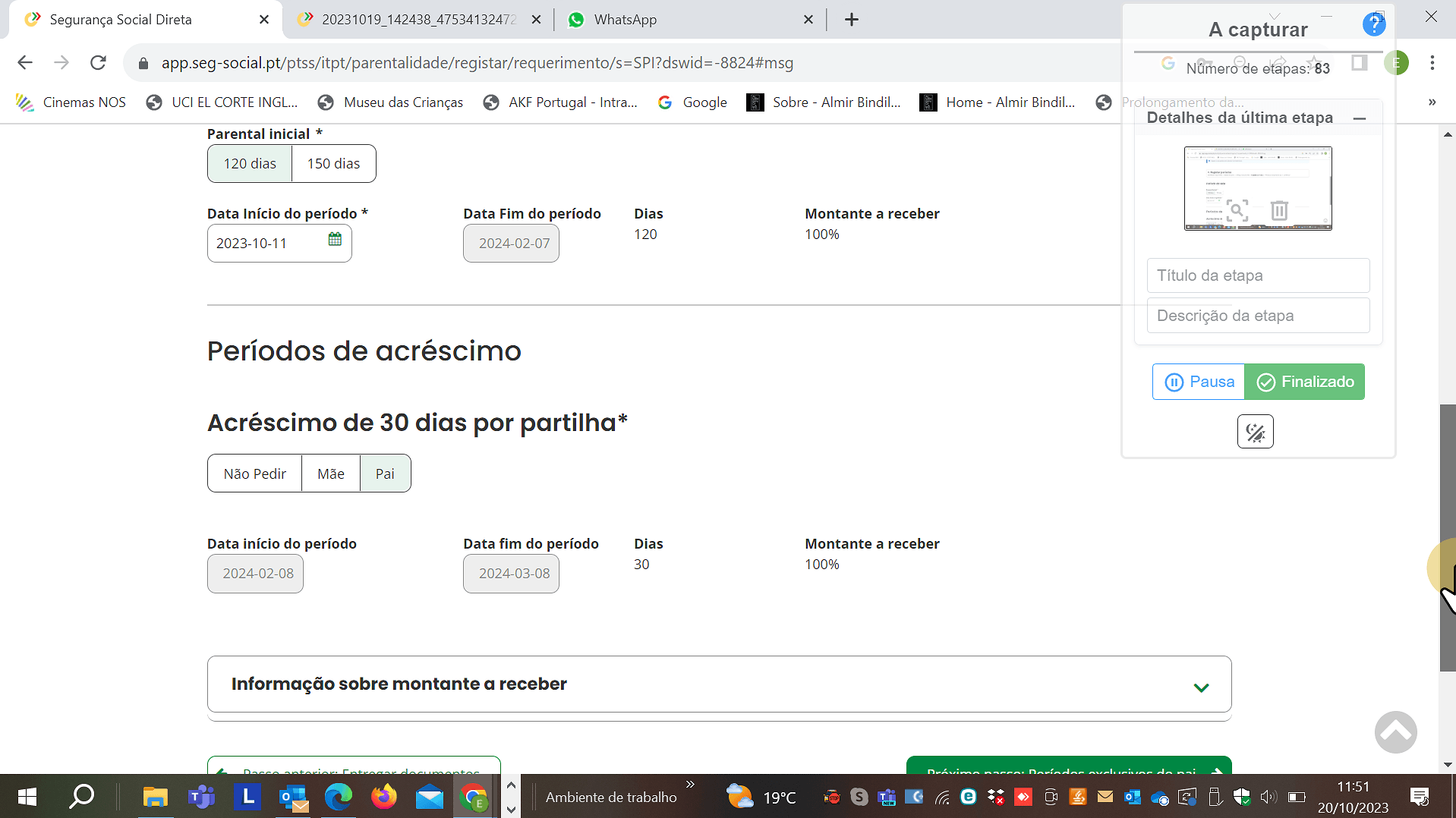Show more bookmarks overflow chevron

pos(1432,102)
